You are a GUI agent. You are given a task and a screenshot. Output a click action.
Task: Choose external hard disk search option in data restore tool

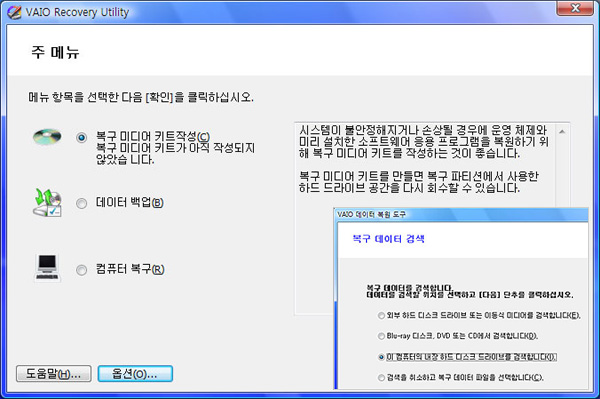click(x=381, y=316)
